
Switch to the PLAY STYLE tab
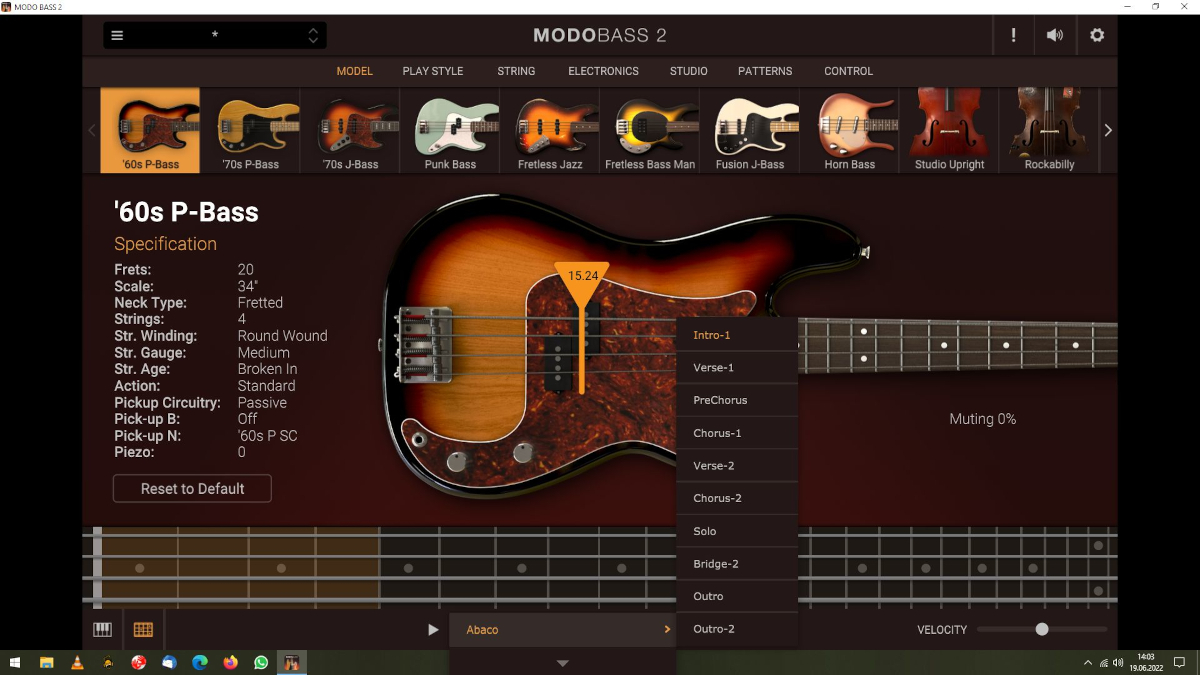pos(433,71)
